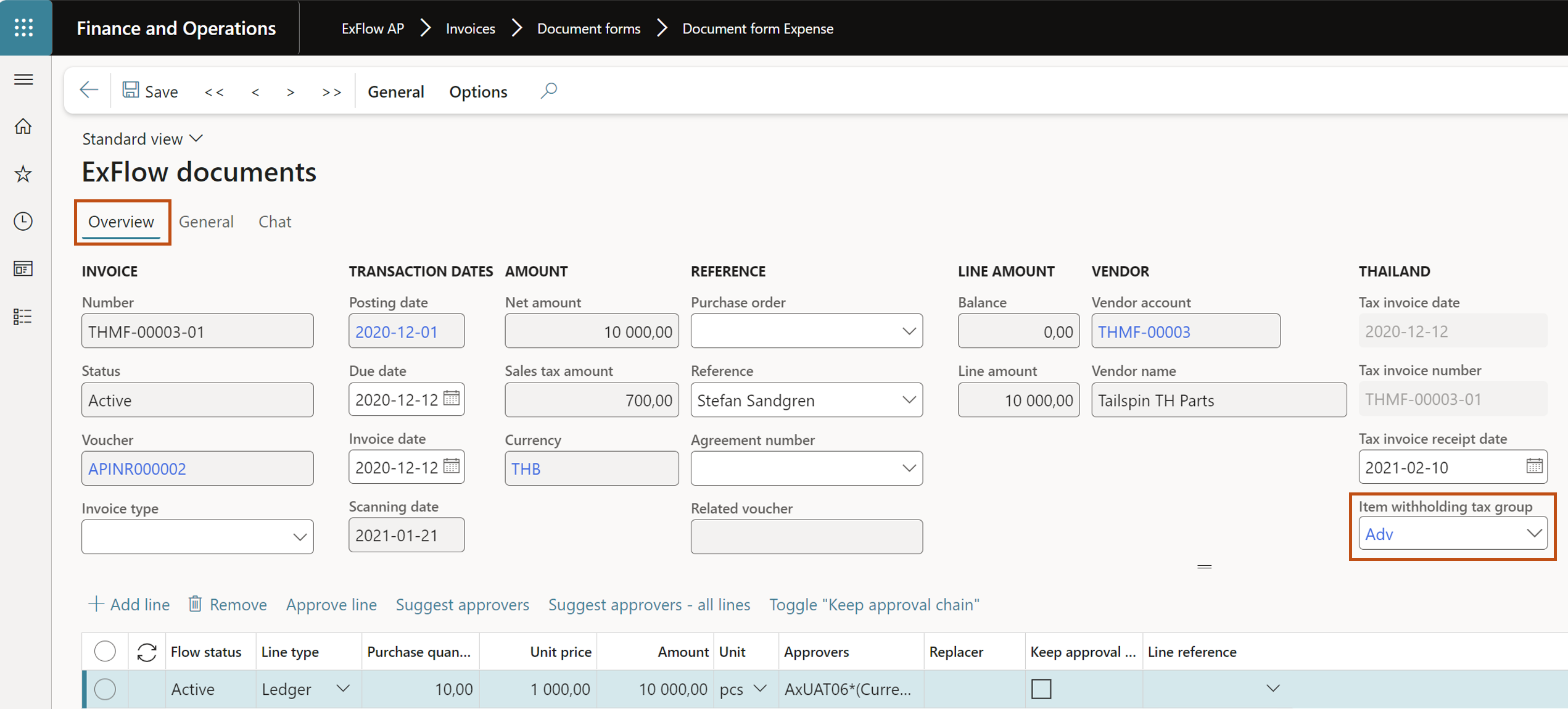Open the Options toolbar menu
Image resolution: width=1568 pixels, height=709 pixels.
pos(478,92)
